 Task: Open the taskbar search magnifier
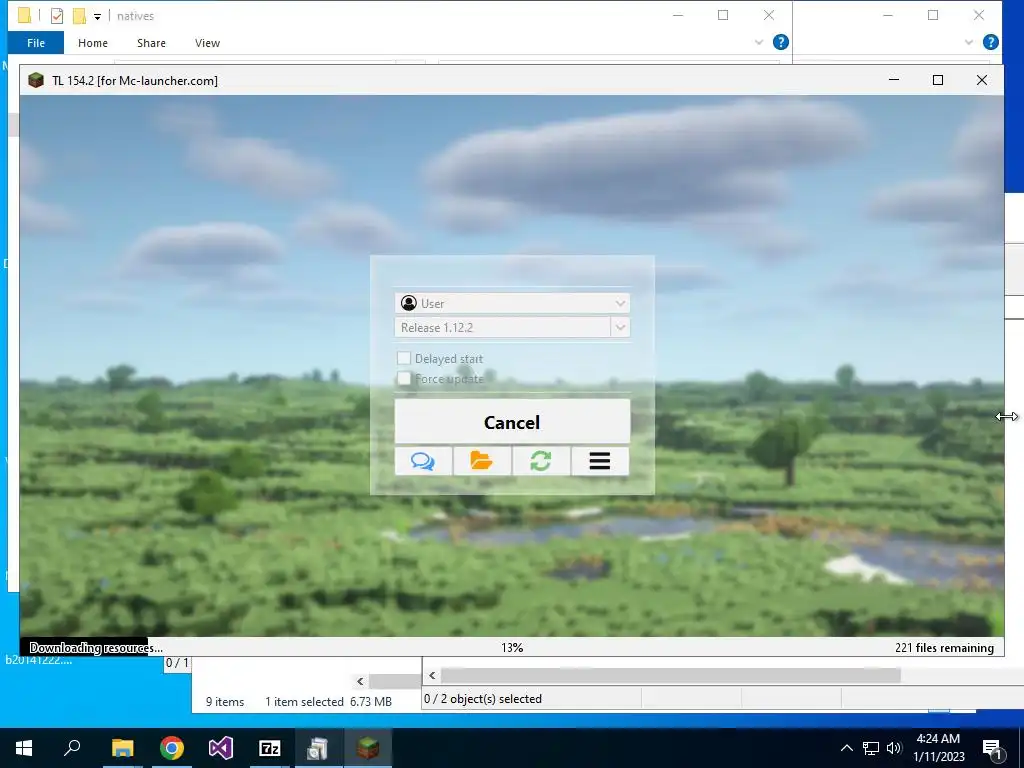pyautogui.click(x=72, y=748)
